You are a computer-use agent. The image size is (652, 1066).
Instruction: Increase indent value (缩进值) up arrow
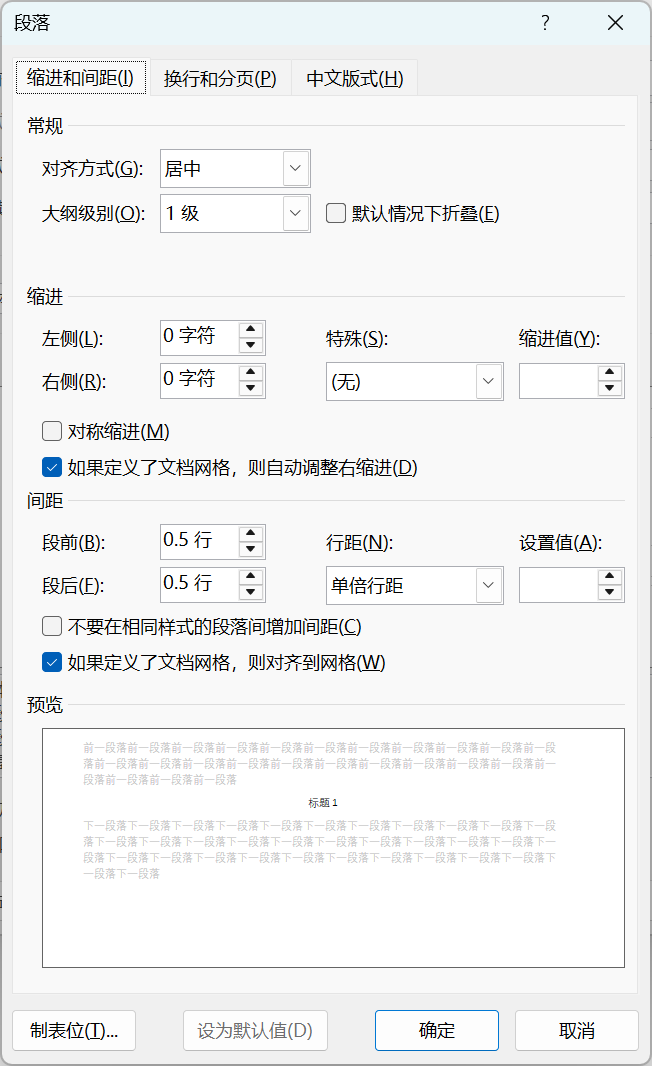tap(610, 373)
